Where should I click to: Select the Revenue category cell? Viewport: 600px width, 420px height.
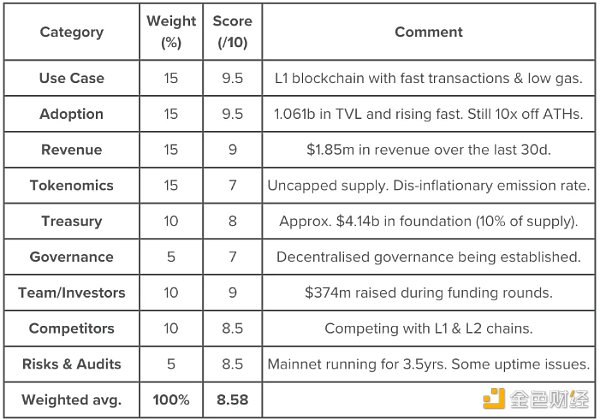point(72,150)
